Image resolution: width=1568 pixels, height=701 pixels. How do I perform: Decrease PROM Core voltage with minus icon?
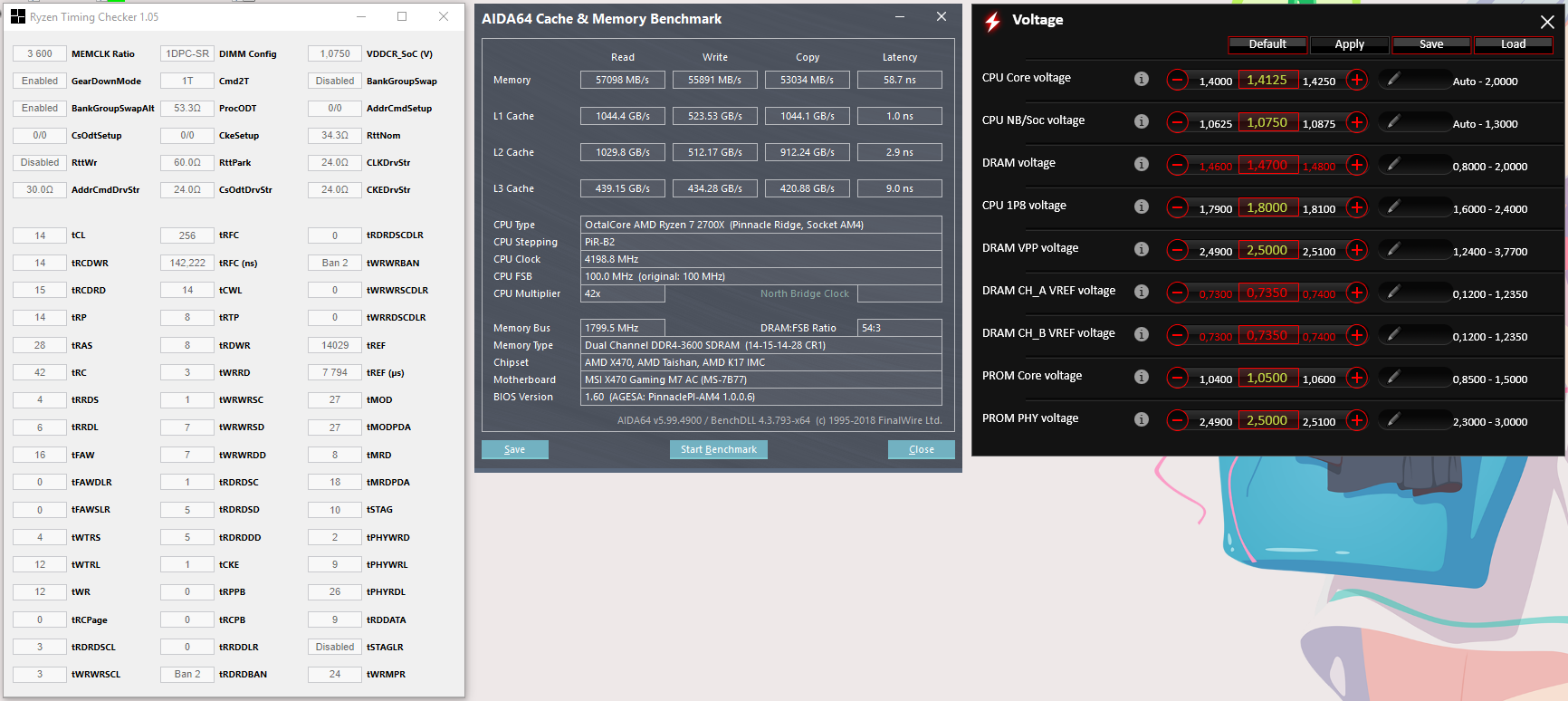pos(1177,379)
